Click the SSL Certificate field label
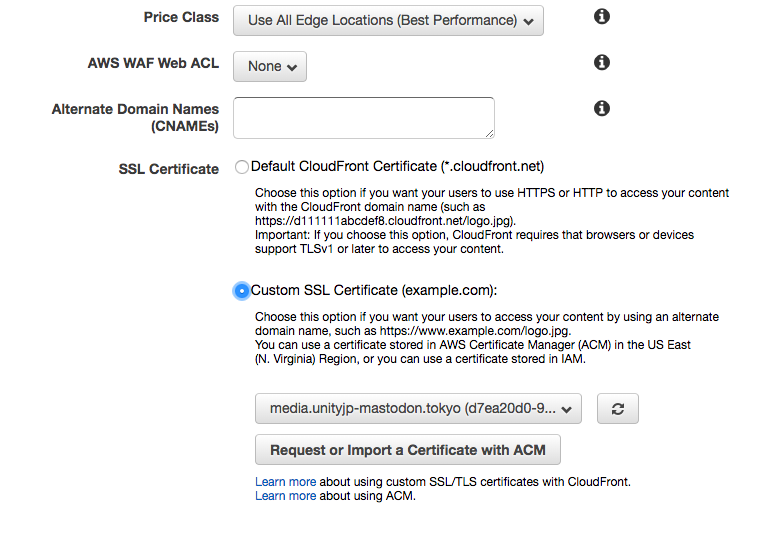 (168, 169)
